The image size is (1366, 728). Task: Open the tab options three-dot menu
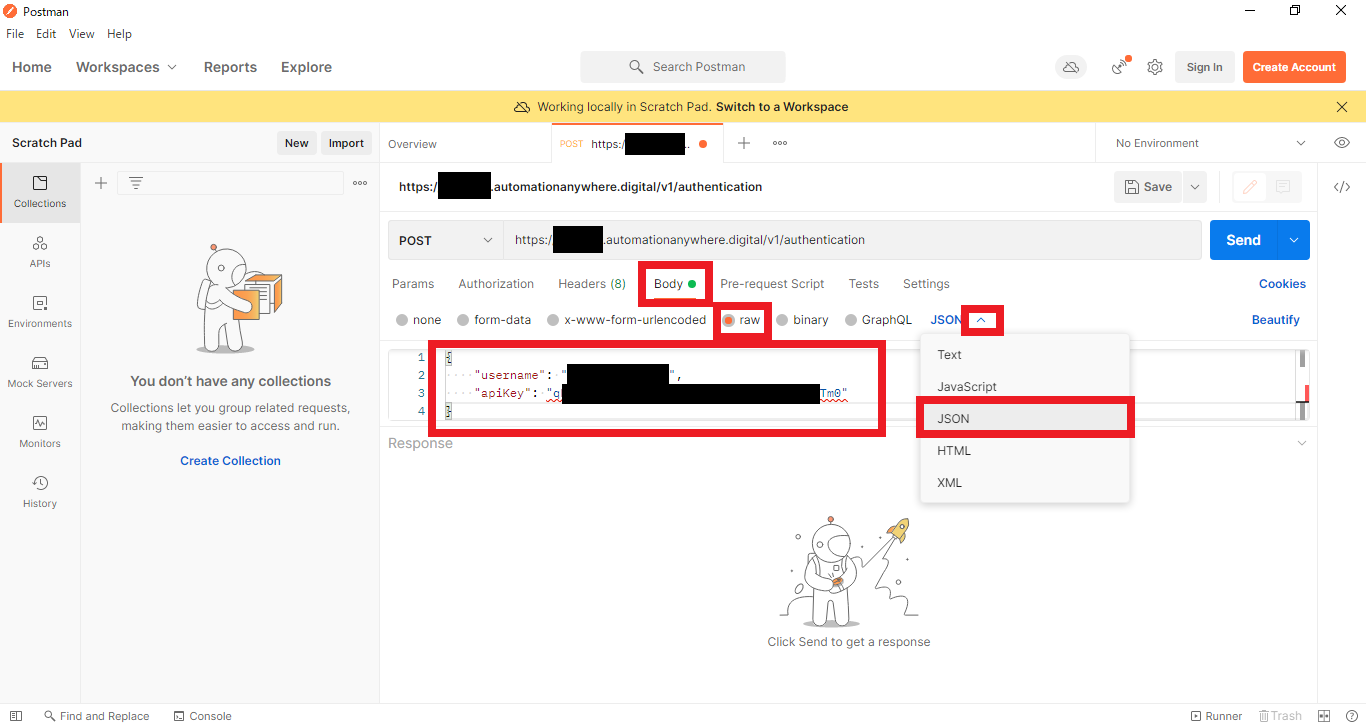[x=780, y=143]
